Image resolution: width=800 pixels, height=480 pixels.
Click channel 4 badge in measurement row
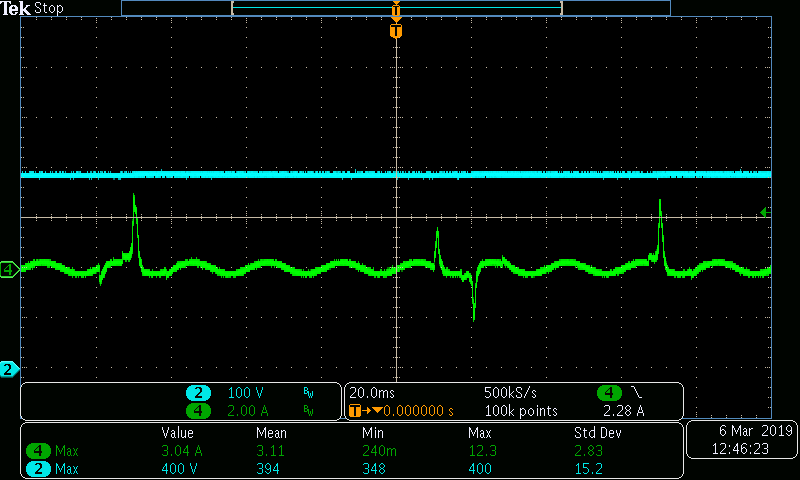point(38,451)
